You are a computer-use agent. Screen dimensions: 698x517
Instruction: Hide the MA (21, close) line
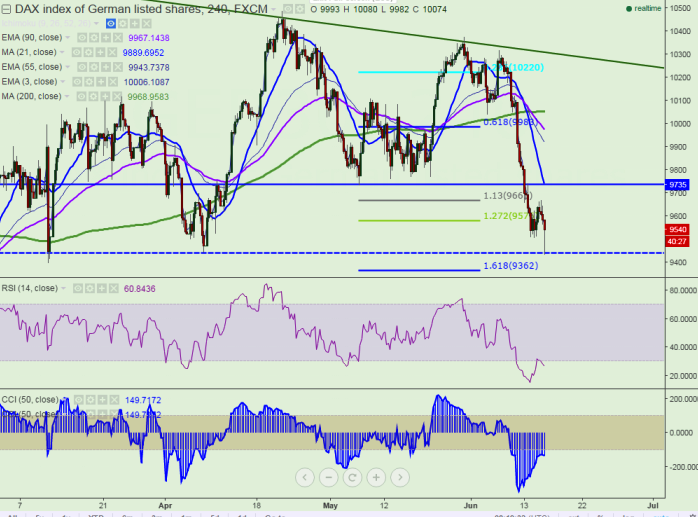(76, 53)
